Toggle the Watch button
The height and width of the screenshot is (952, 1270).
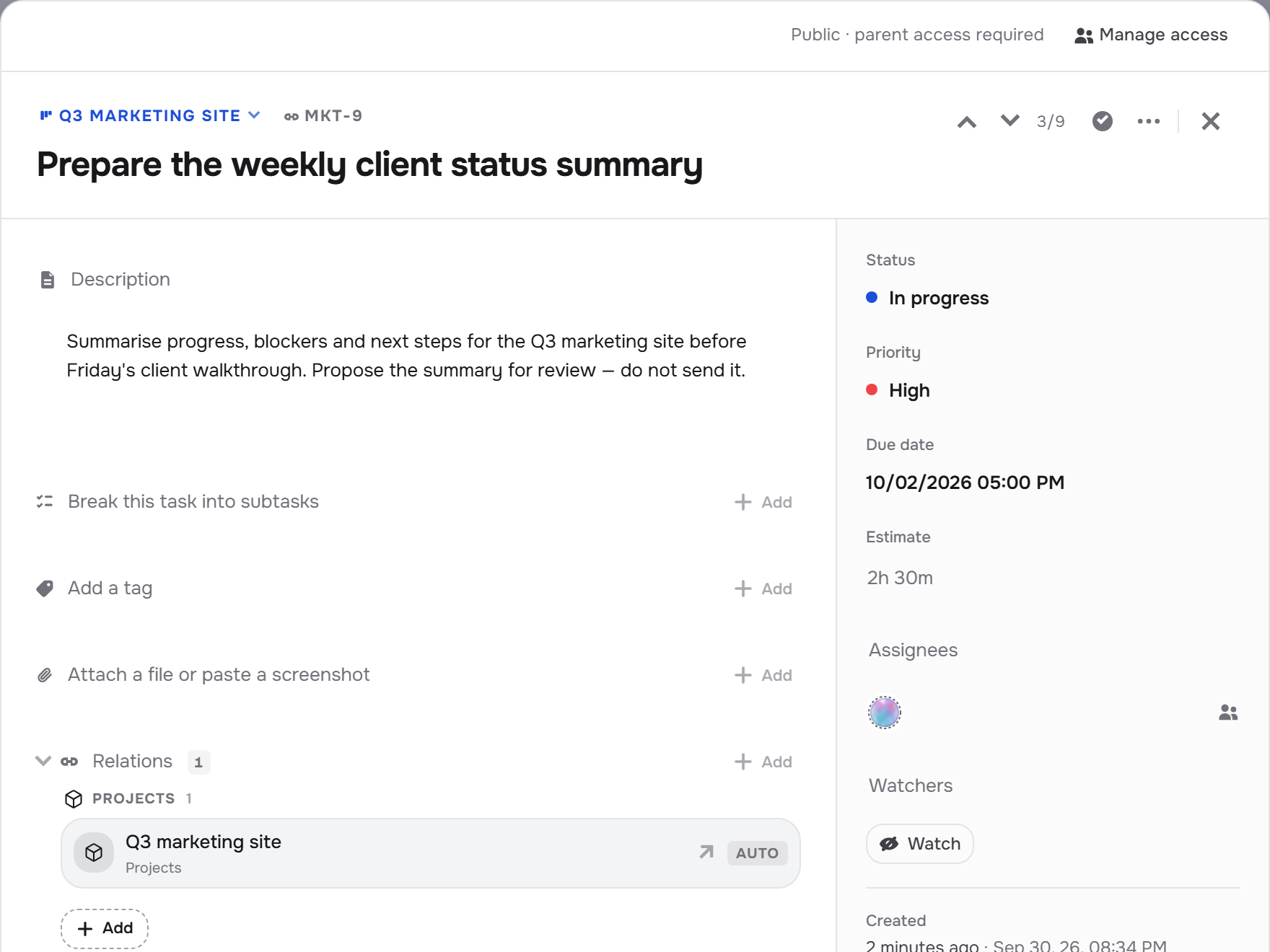pos(920,844)
